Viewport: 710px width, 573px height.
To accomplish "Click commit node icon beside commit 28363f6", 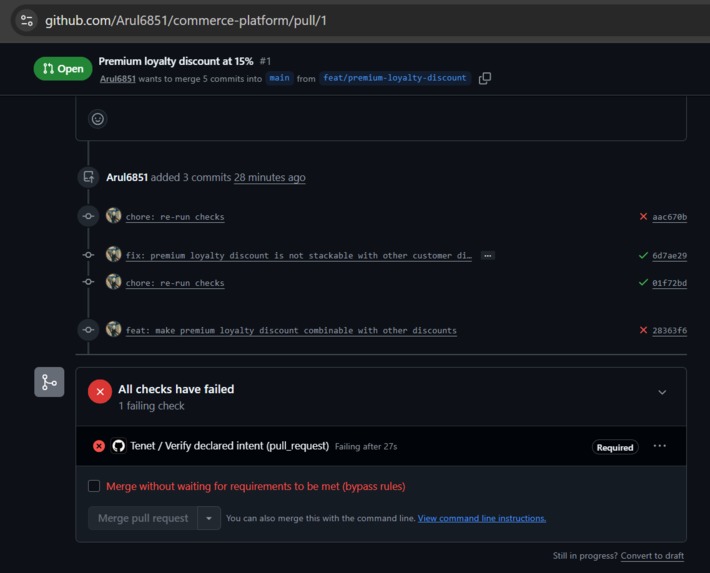I will (x=88, y=330).
